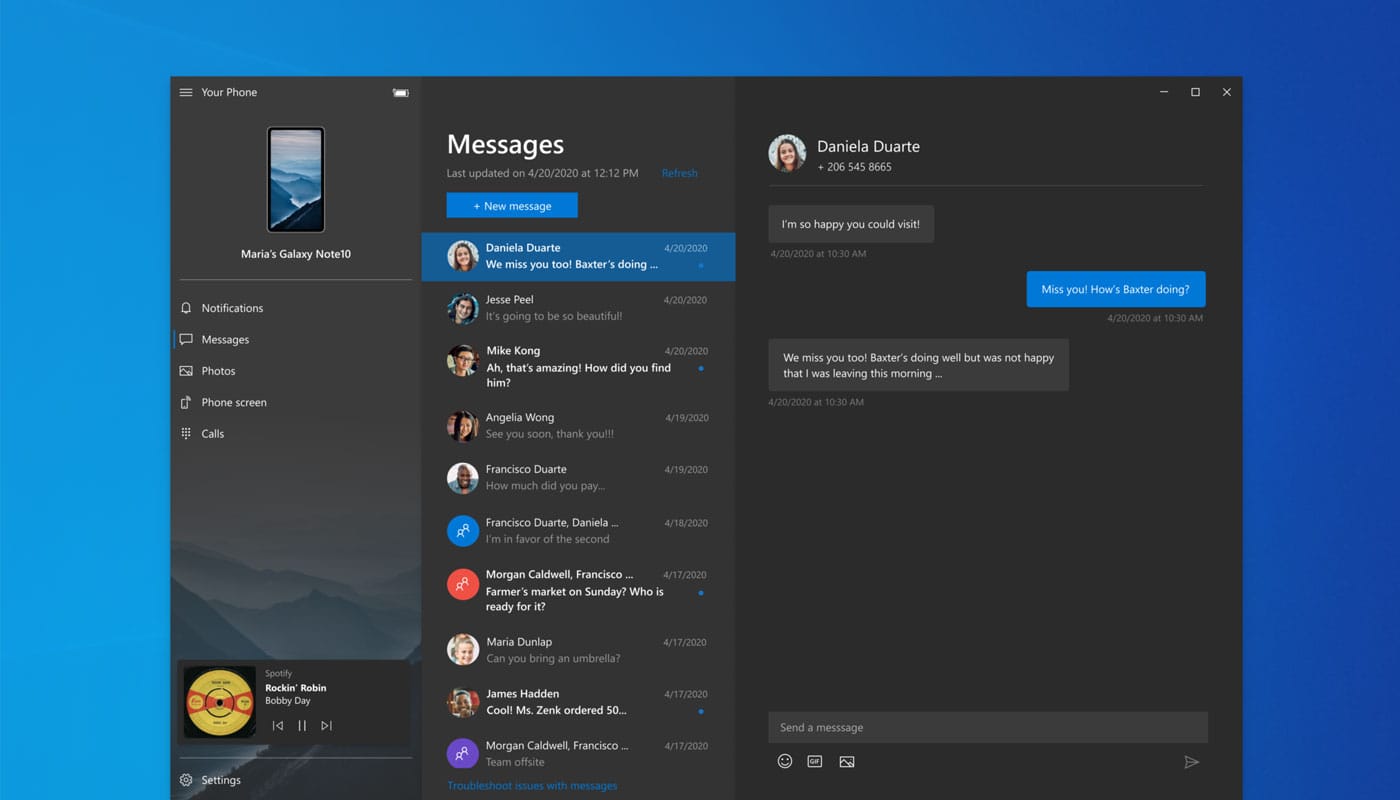Attach an image to message
The height and width of the screenshot is (800, 1400).
tap(847, 761)
